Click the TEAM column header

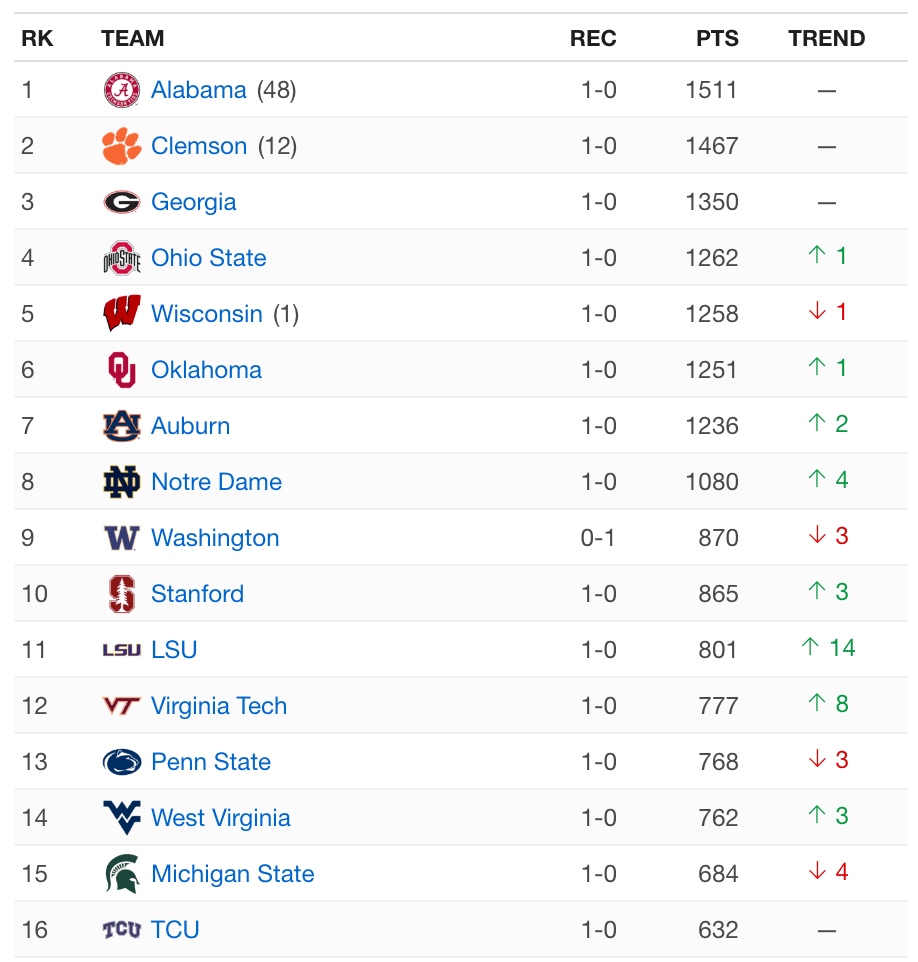point(132,39)
